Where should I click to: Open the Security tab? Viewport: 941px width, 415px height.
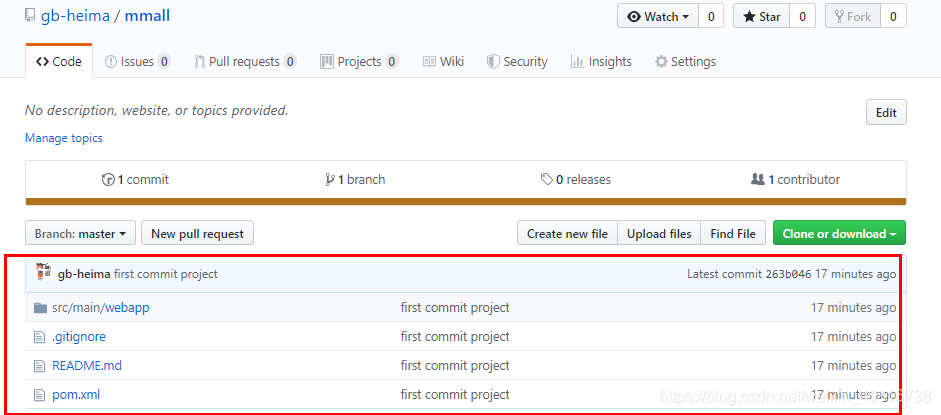click(x=517, y=61)
